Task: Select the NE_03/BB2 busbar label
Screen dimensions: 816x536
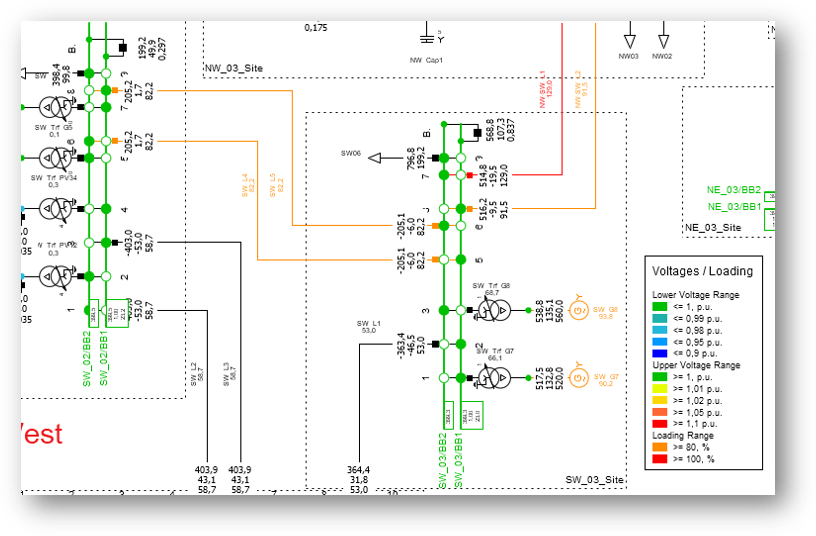Action: [x=735, y=190]
